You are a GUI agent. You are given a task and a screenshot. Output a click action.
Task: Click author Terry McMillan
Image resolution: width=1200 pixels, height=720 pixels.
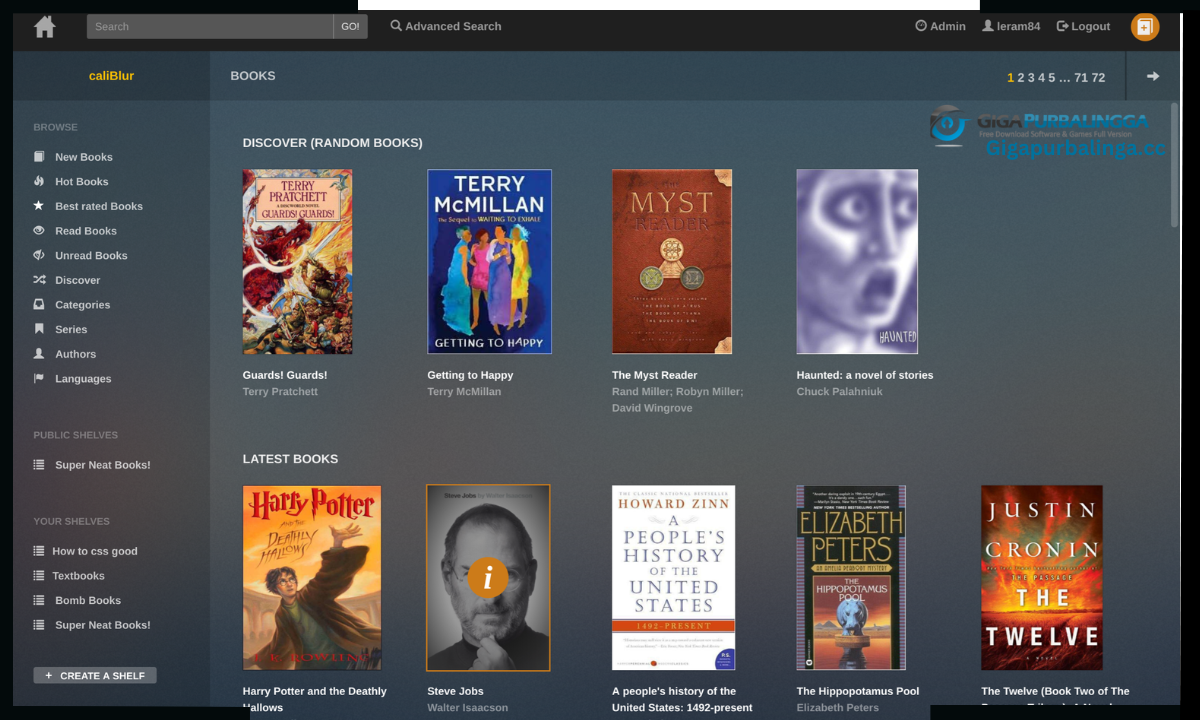tap(464, 392)
